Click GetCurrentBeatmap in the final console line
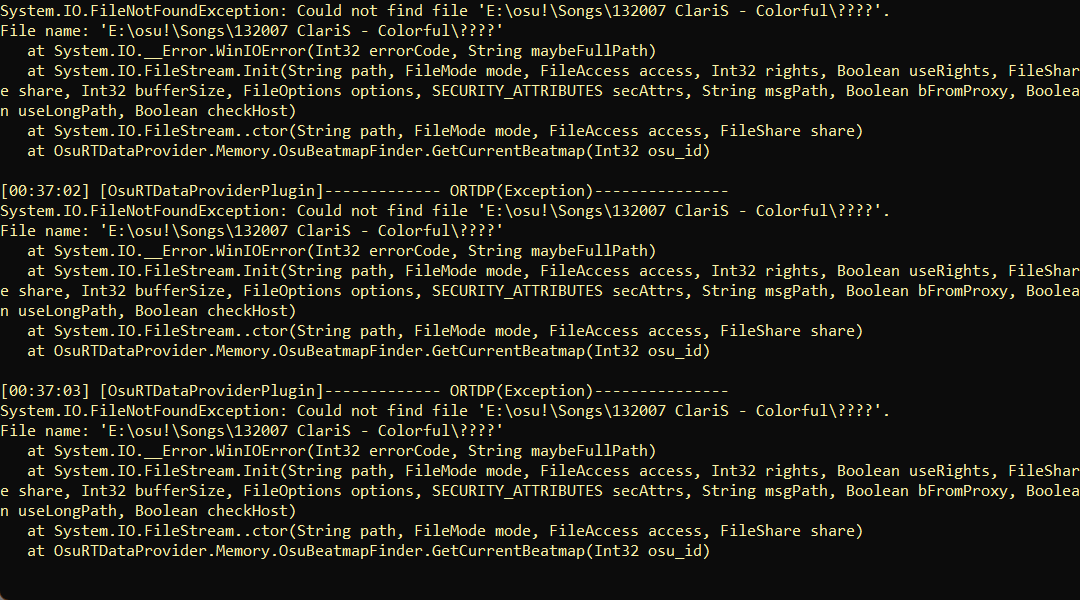 tap(508, 550)
